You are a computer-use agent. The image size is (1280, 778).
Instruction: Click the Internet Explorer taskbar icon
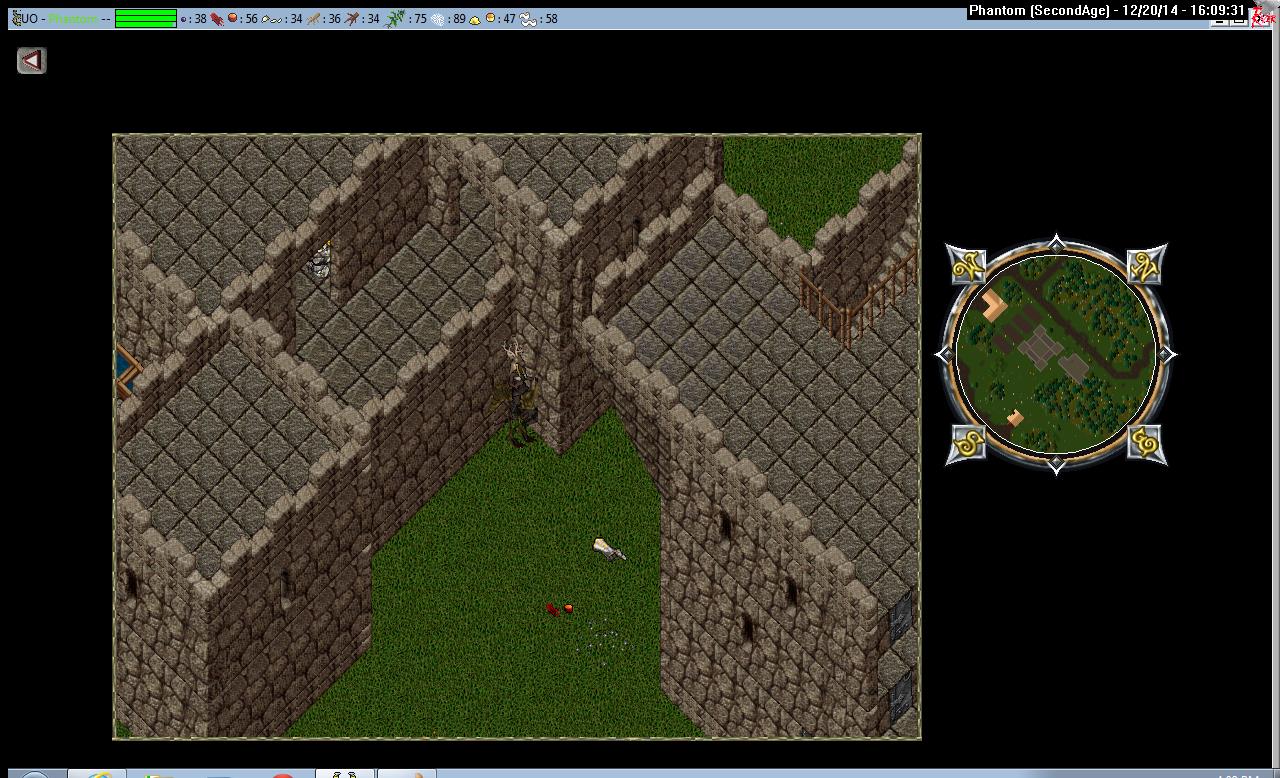tap(98, 774)
